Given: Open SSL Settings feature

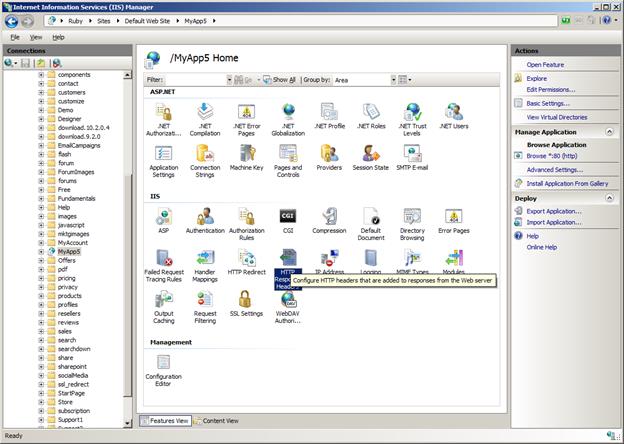Looking at the screenshot, I should pos(246,304).
